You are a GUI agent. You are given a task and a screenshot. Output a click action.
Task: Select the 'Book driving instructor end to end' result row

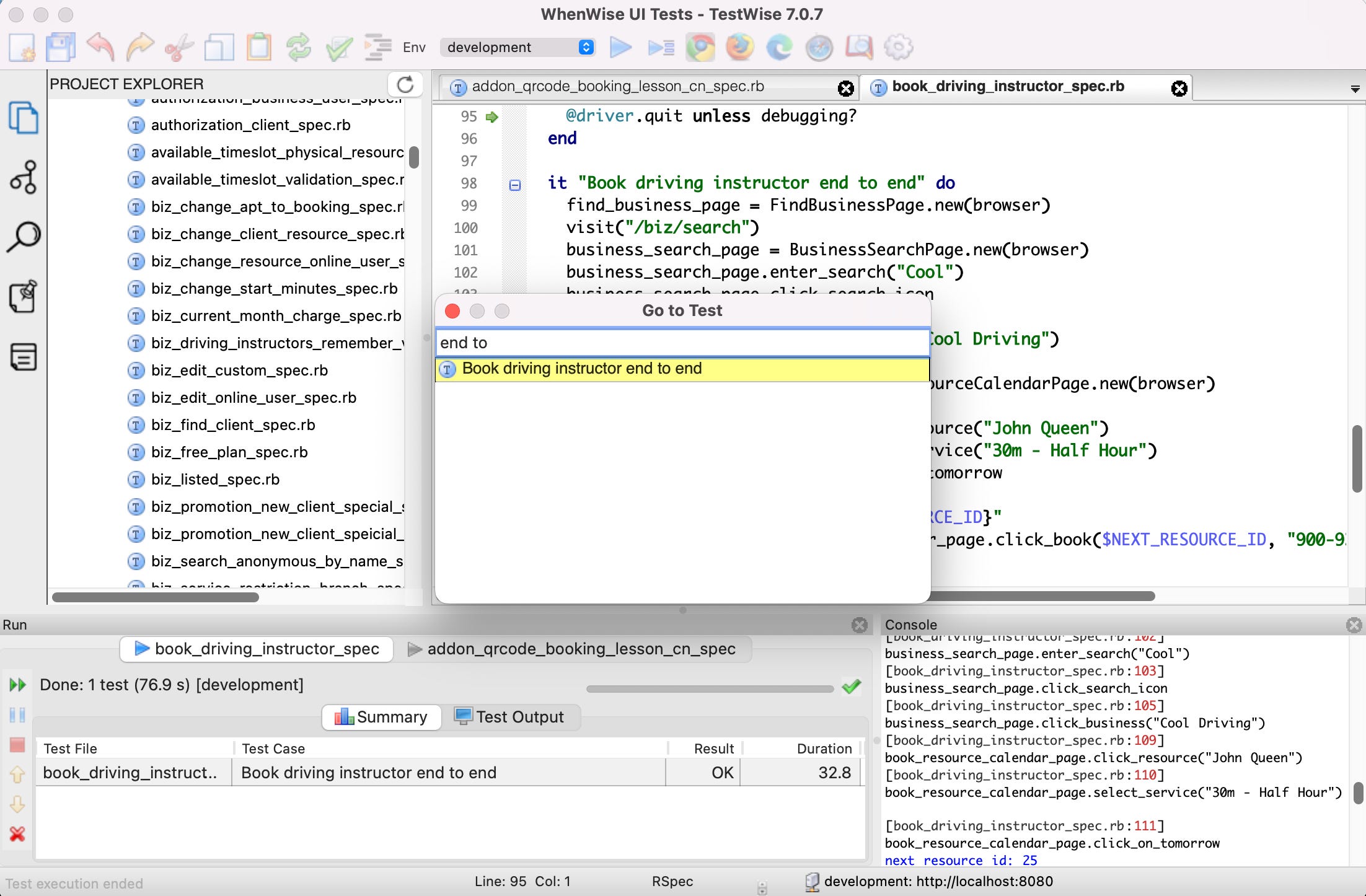(x=449, y=773)
